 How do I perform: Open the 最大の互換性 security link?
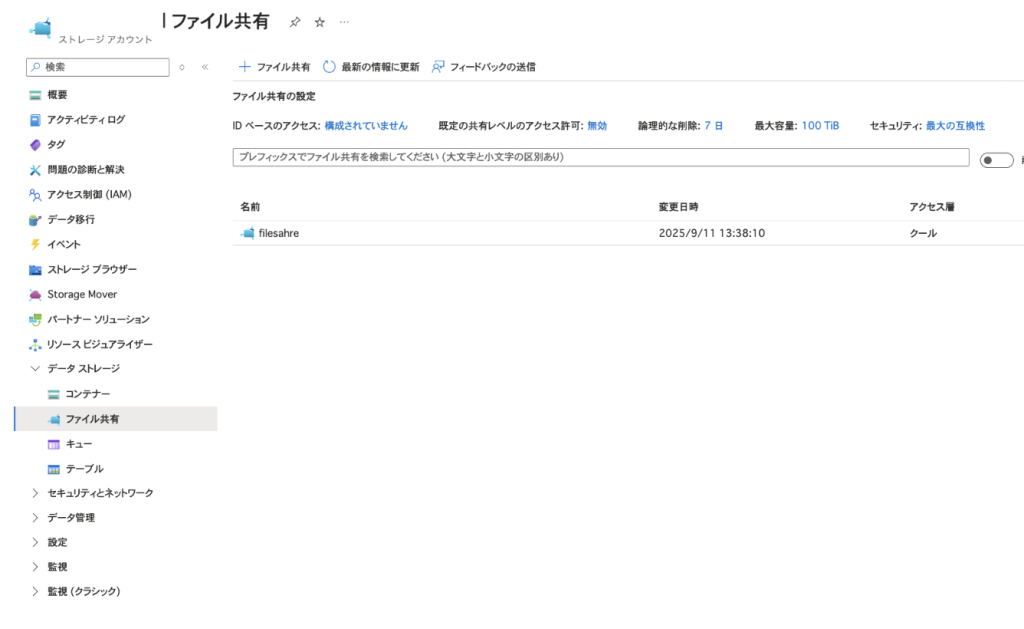coord(955,126)
